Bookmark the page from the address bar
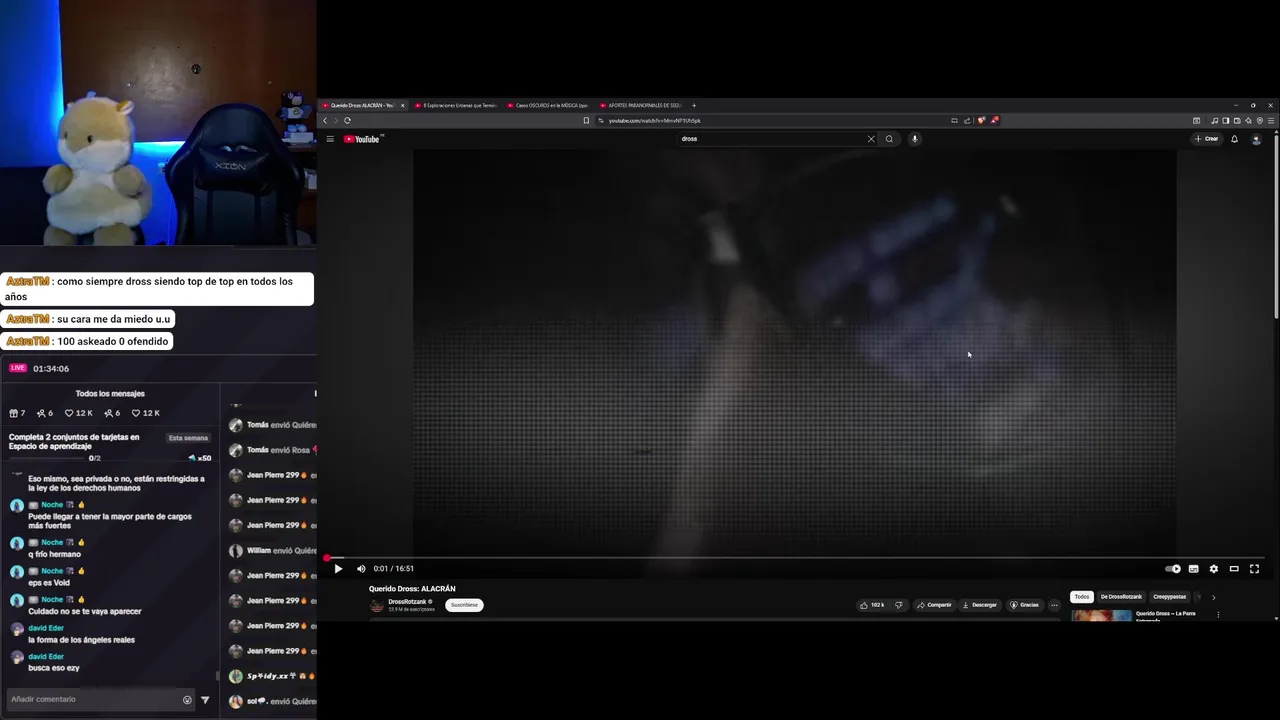Image resolution: width=1280 pixels, height=720 pixels. pos(586,120)
